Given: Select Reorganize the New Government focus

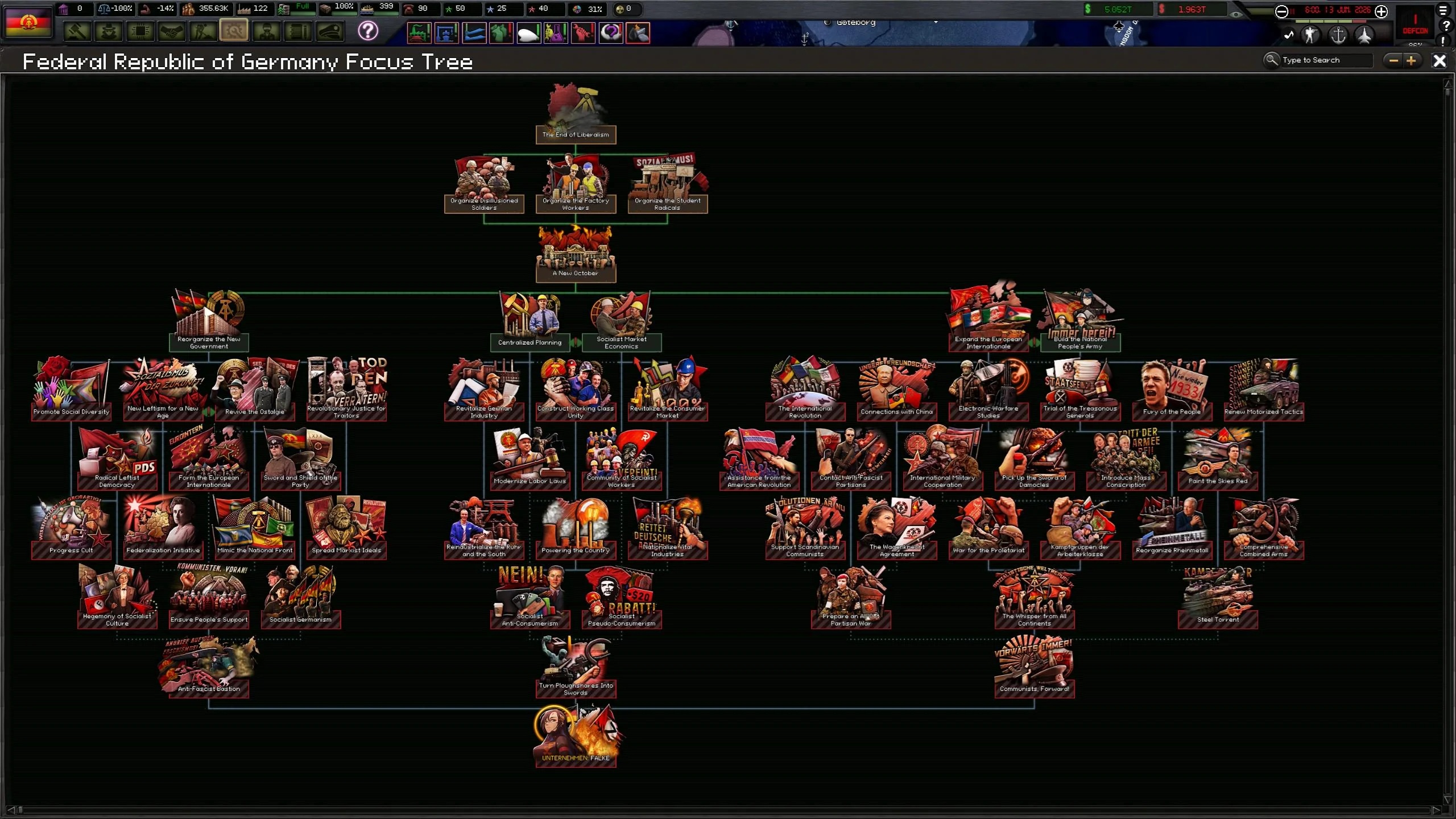Looking at the screenshot, I should [209, 321].
